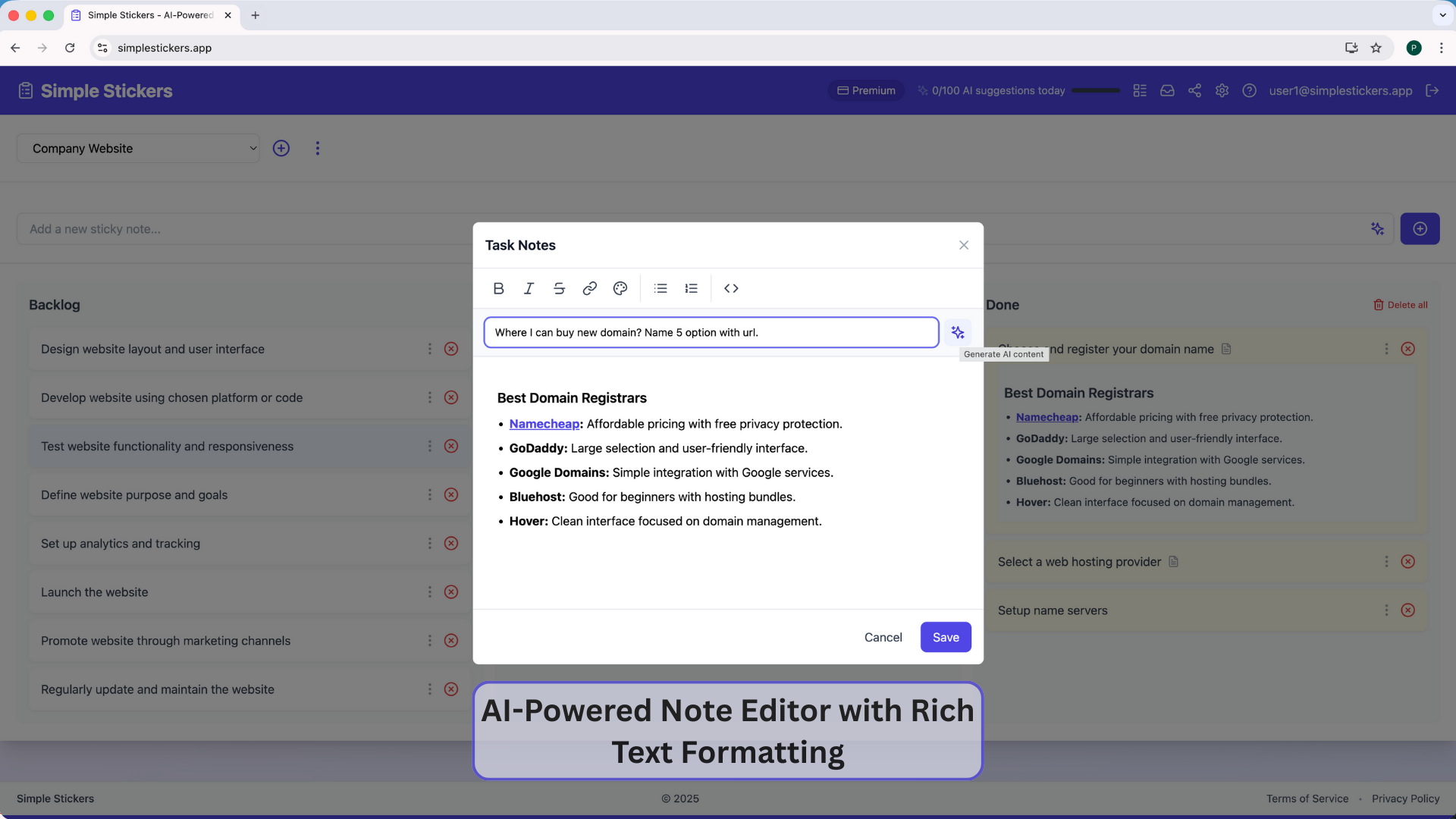Image resolution: width=1456 pixels, height=819 pixels.
Task: Toggle italic formatting in note editor
Action: tap(529, 288)
